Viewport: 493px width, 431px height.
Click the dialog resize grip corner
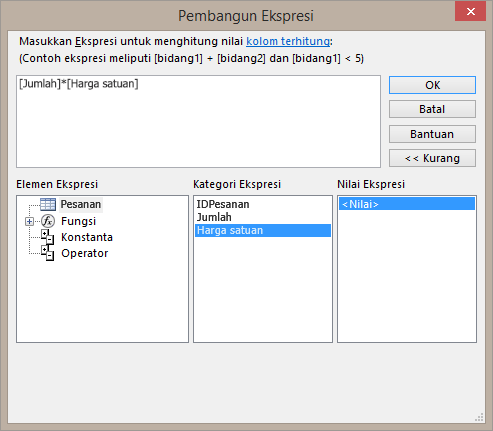point(479,417)
